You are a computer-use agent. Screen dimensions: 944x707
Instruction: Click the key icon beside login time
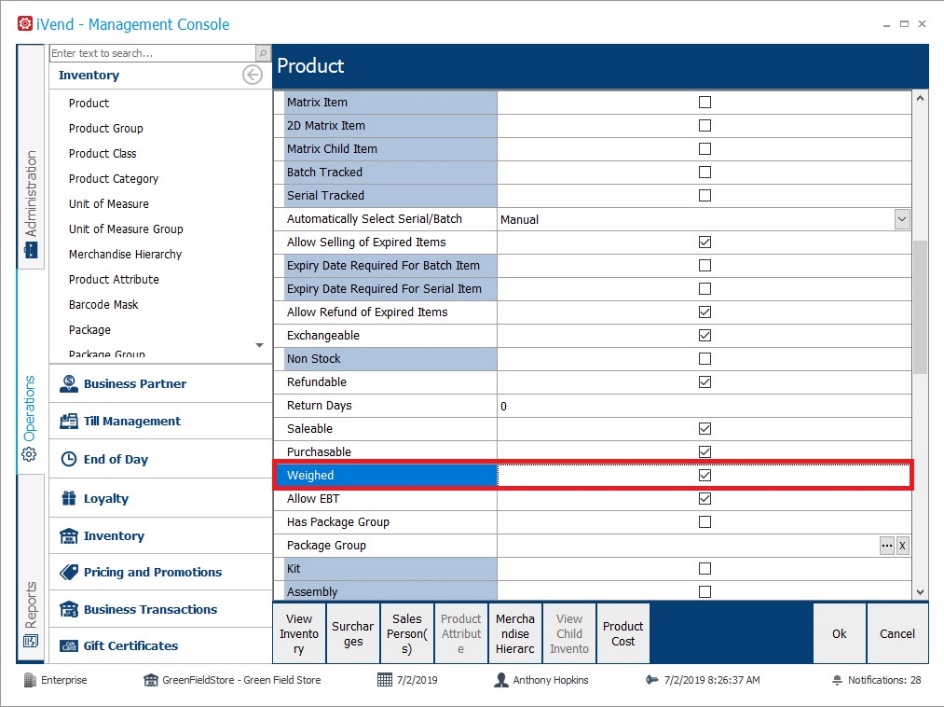652,680
